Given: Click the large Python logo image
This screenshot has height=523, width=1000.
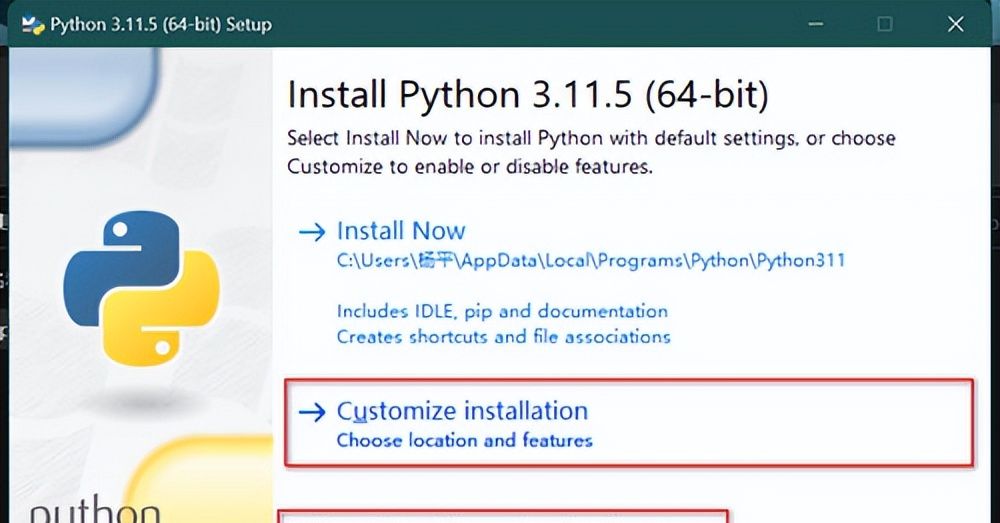Looking at the screenshot, I should [142, 288].
